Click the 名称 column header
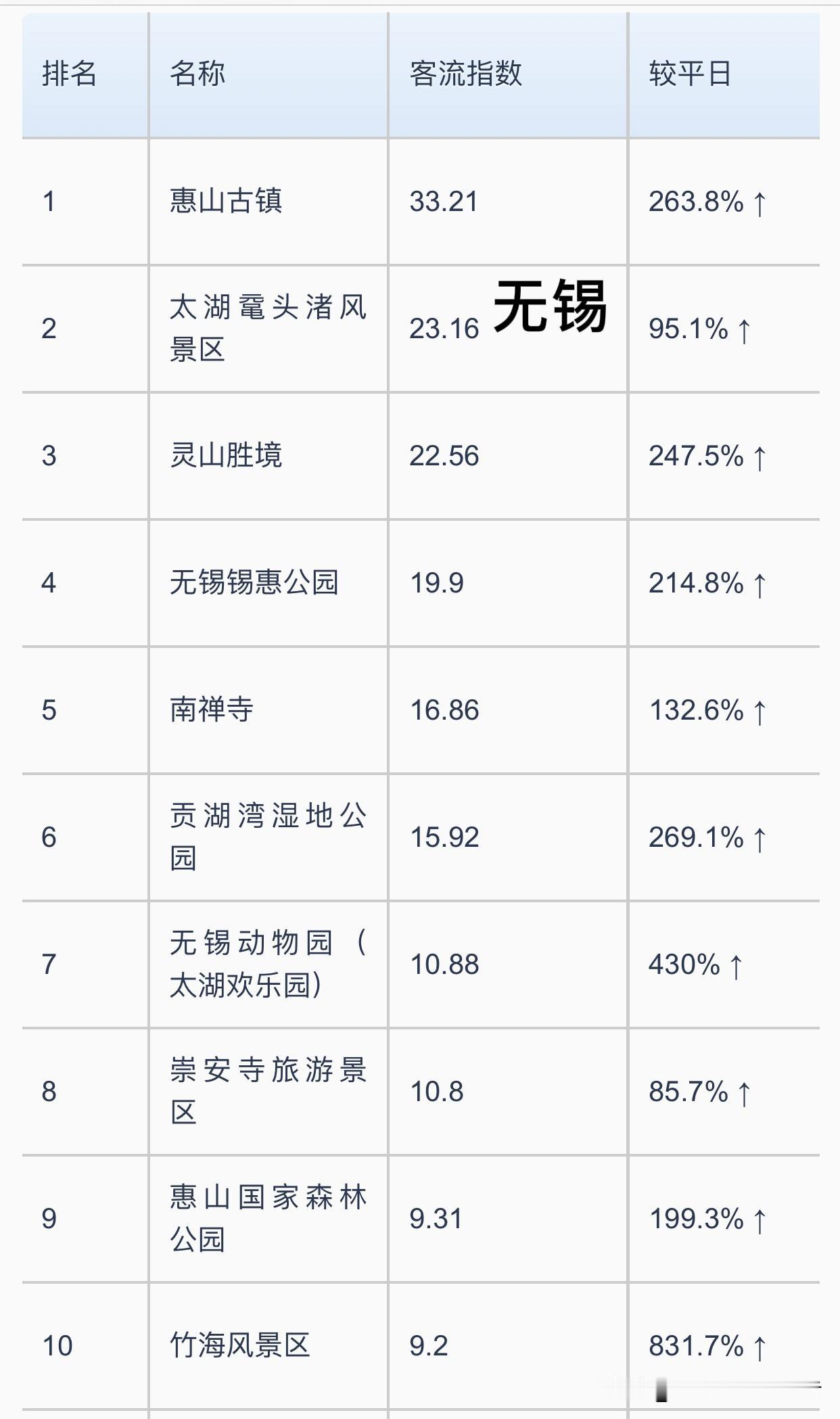This screenshot has width=840, height=1419. [x=197, y=74]
